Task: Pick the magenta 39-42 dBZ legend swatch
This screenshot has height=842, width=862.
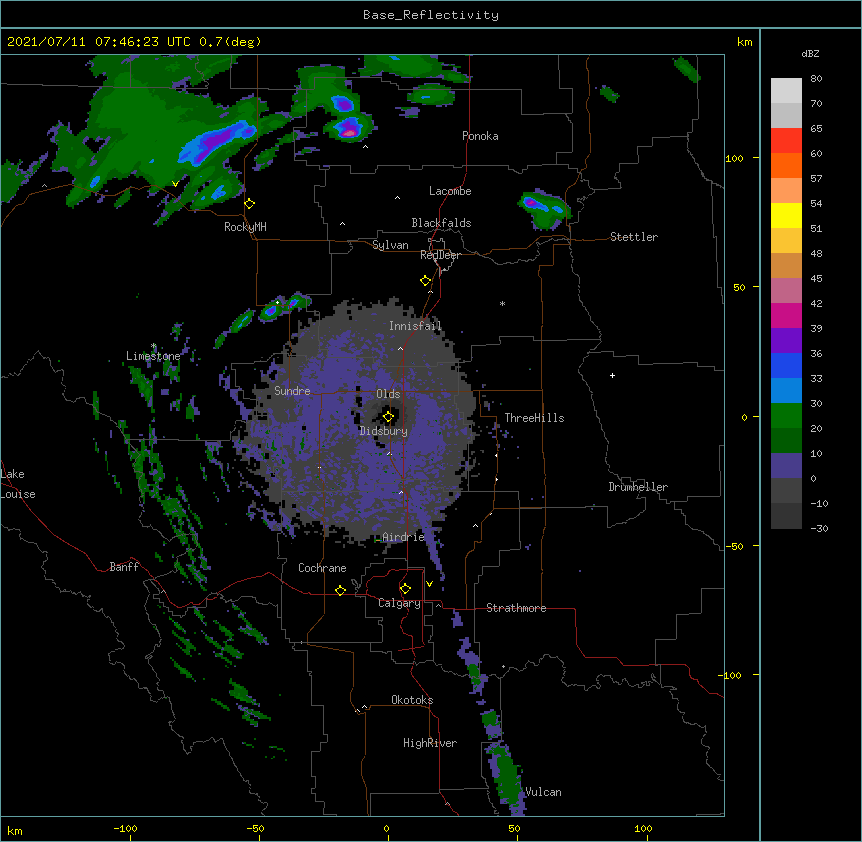Action: (786, 315)
